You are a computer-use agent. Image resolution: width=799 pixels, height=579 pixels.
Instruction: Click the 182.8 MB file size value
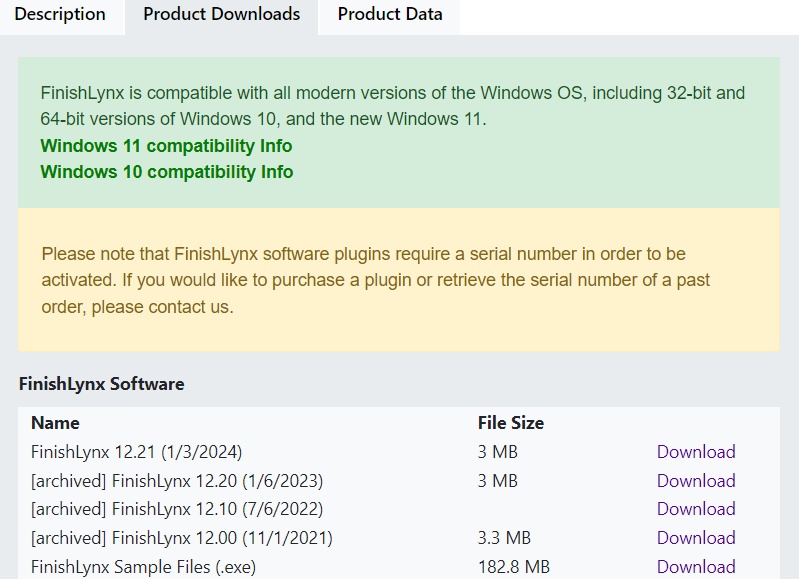(x=513, y=567)
